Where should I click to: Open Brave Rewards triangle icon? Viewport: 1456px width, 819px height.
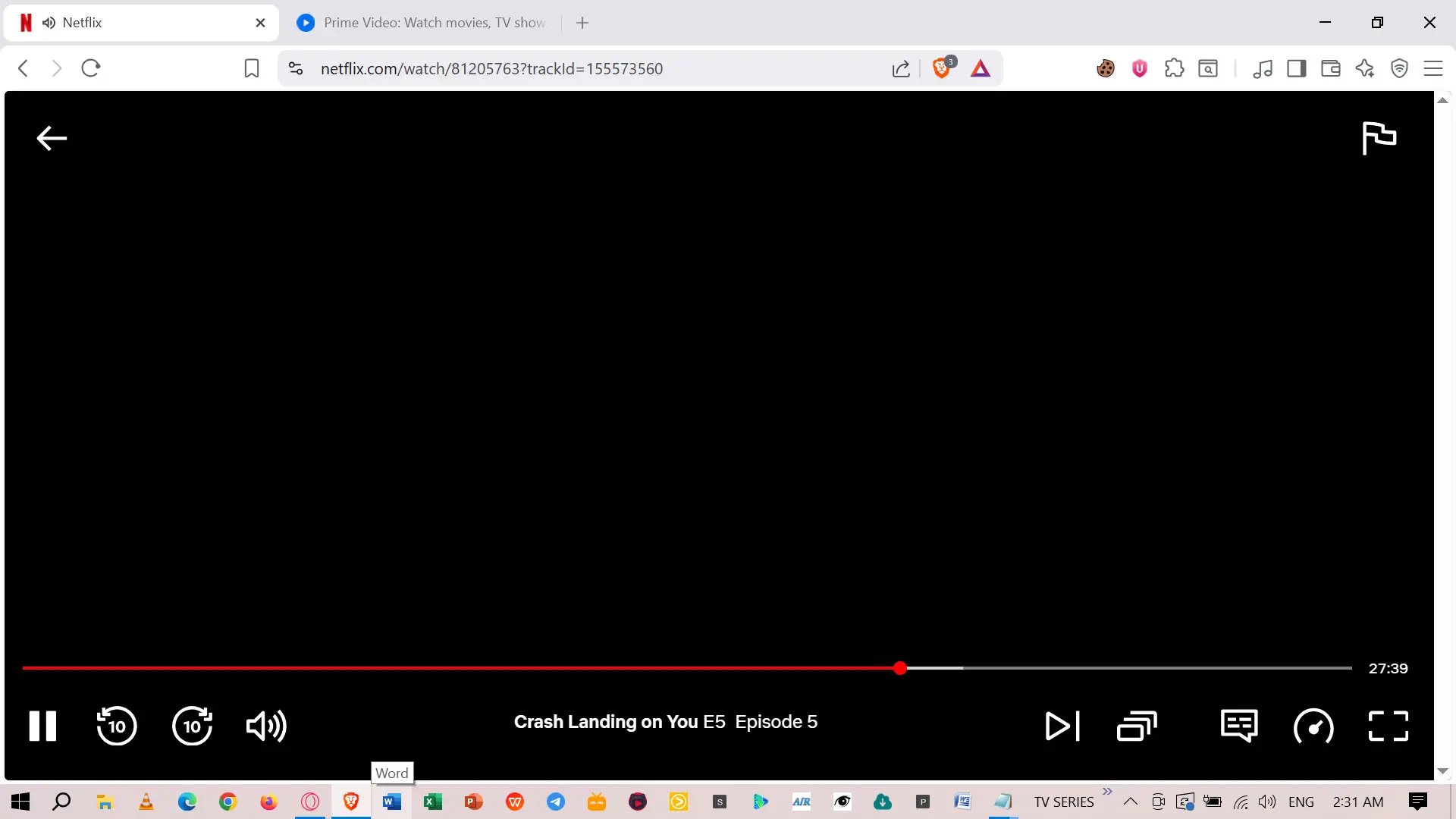981,69
